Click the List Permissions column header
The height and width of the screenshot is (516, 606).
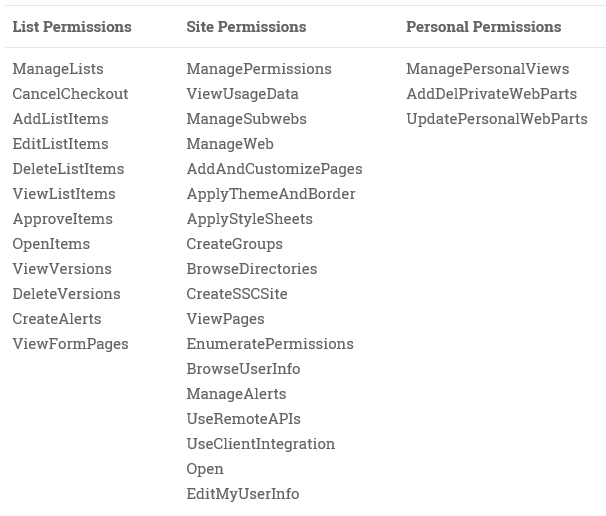pos(72,27)
